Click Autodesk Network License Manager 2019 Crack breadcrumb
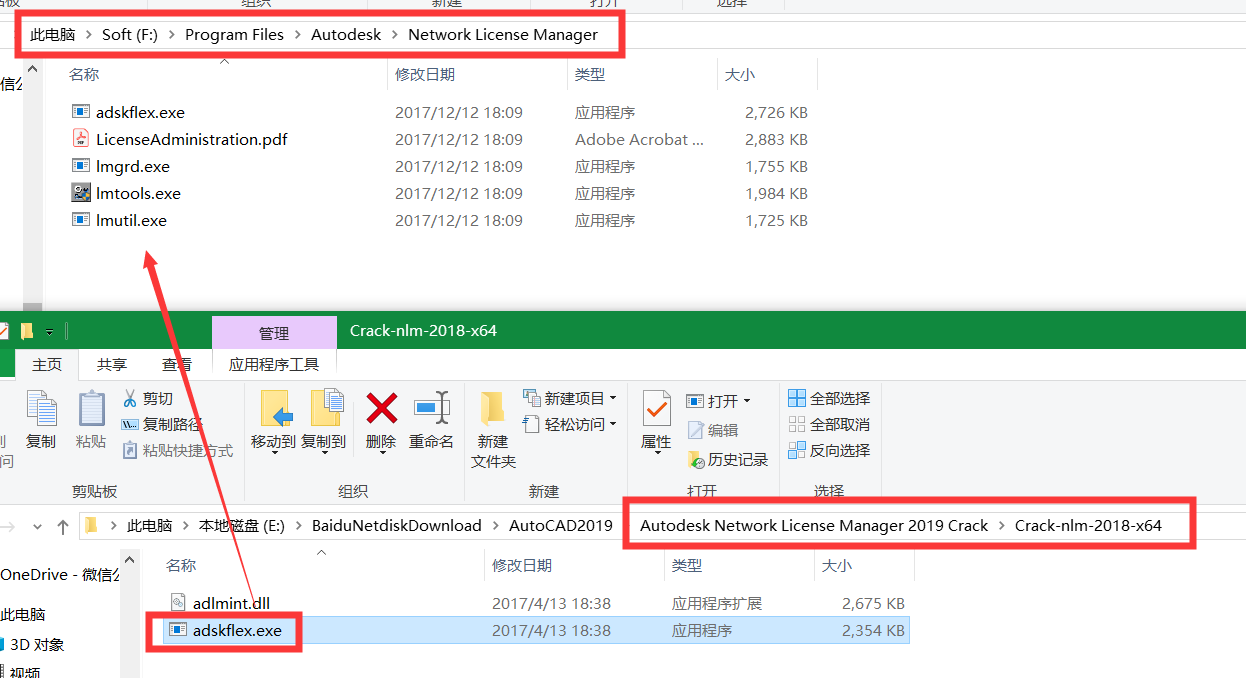The width and height of the screenshot is (1246, 678). tap(814, 525)
